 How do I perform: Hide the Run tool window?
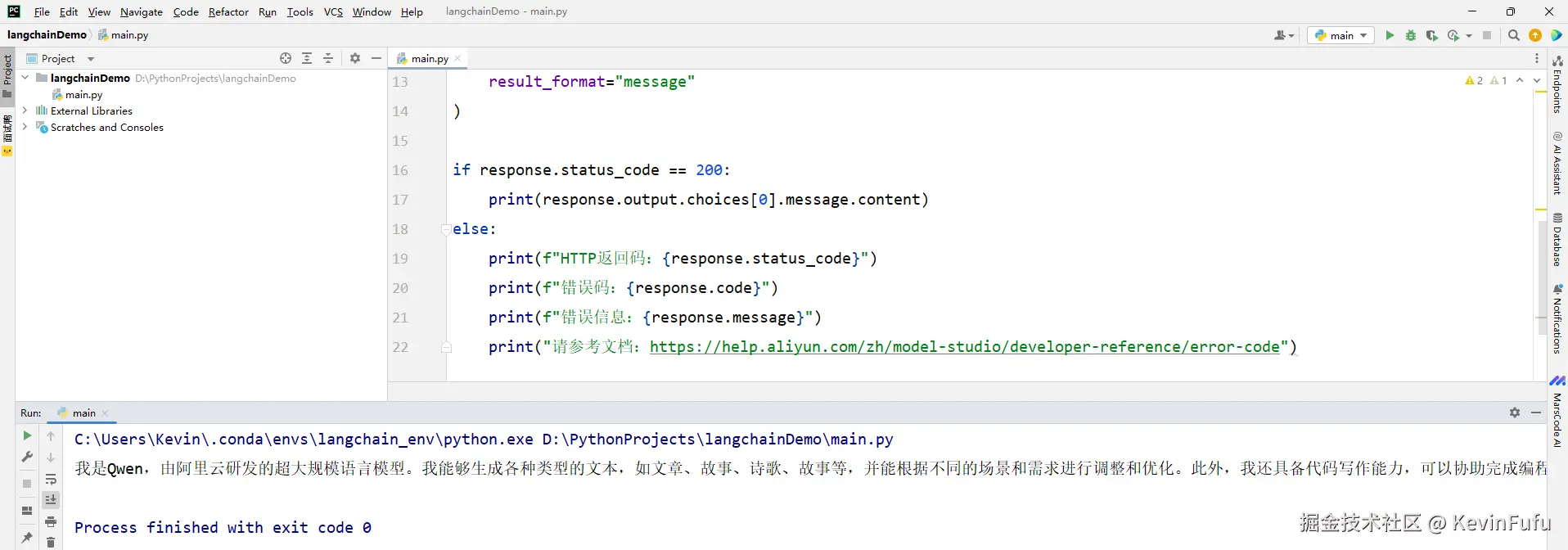(1536, 412)
